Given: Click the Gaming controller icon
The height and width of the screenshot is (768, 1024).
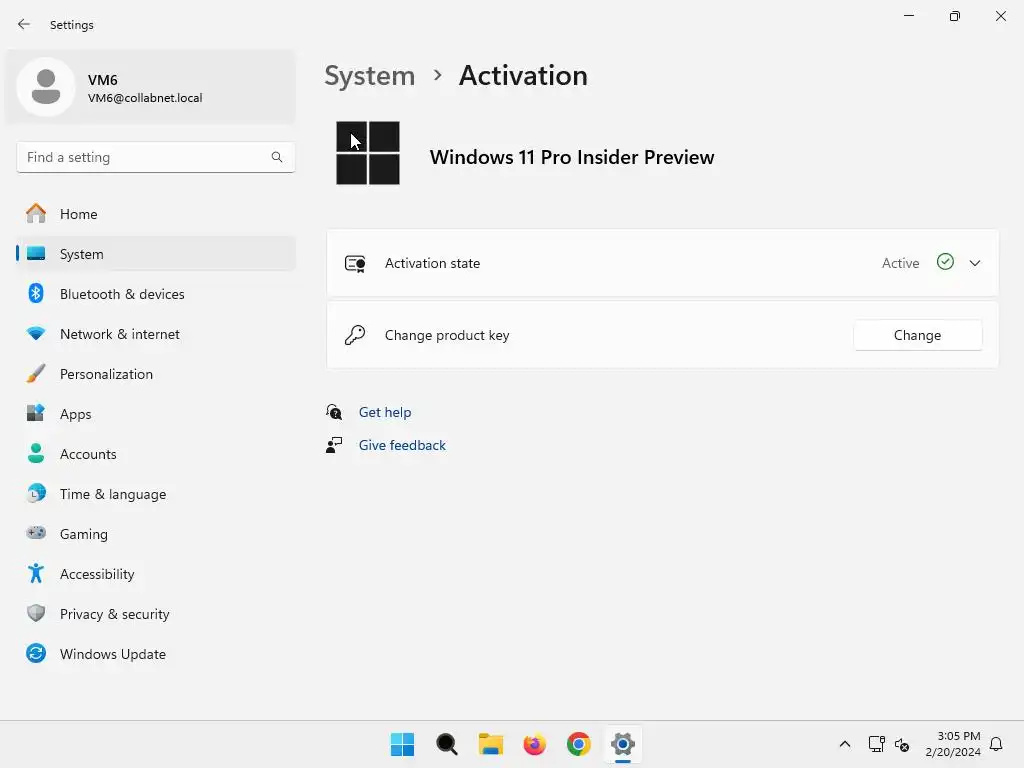Looking at the screenshot, I should pos(36,533).
